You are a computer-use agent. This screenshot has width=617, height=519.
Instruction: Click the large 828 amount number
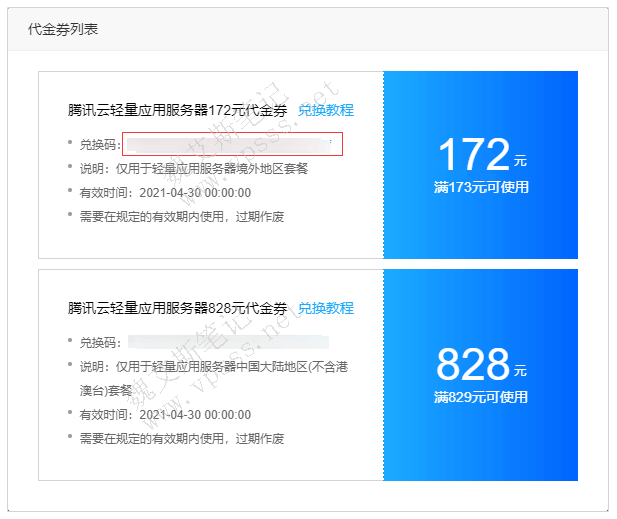474,365
